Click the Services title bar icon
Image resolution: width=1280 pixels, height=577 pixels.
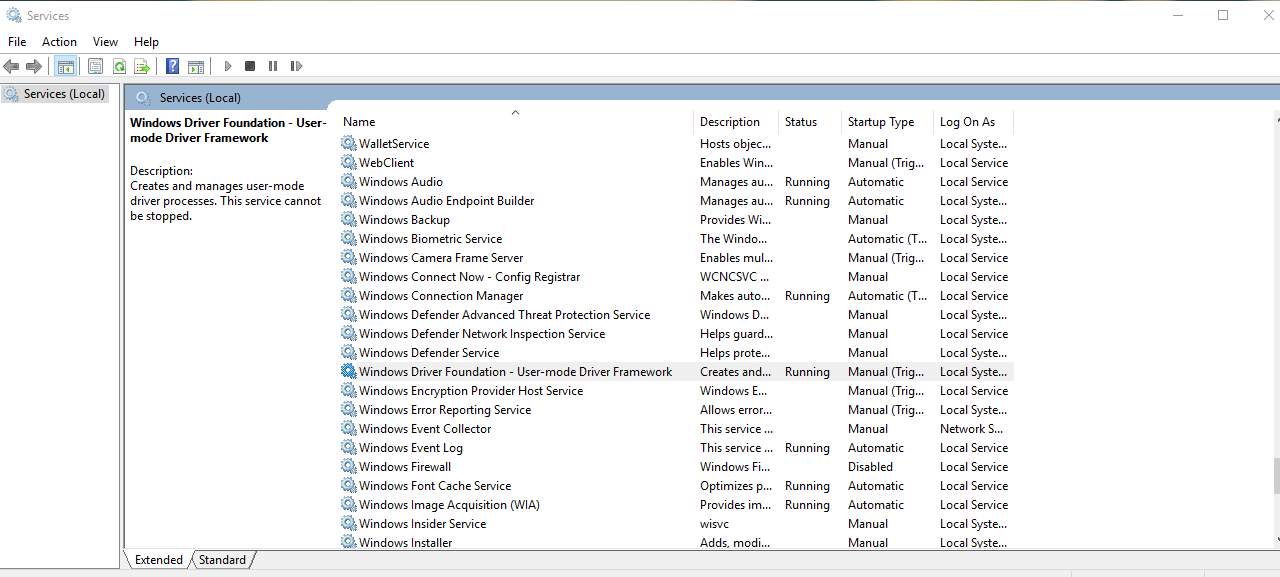13,15
